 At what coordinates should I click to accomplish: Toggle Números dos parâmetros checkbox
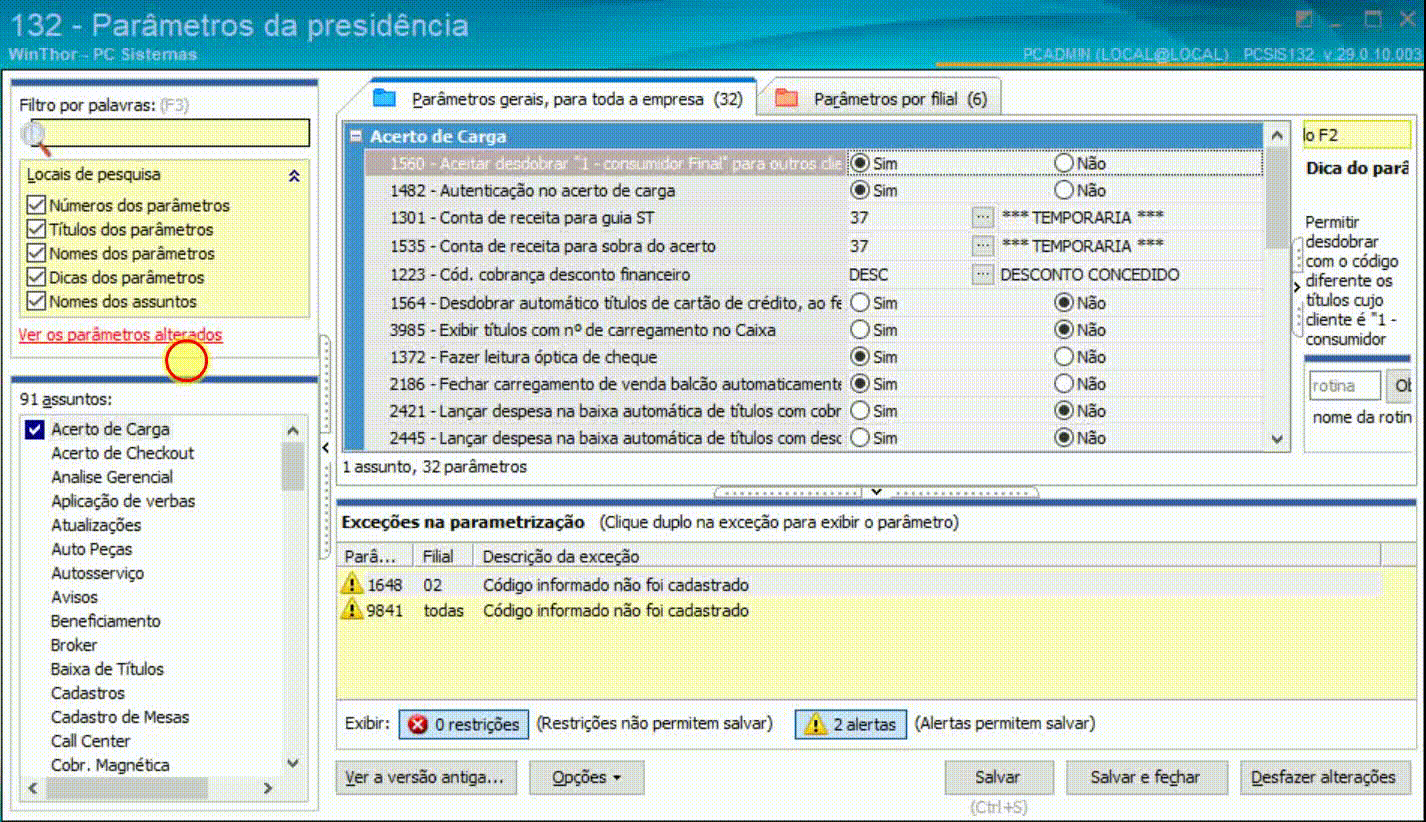(x=36, y=205)
